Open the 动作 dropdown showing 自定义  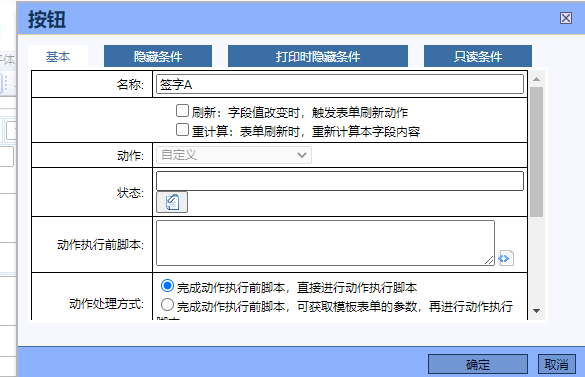tap(234, 155)
